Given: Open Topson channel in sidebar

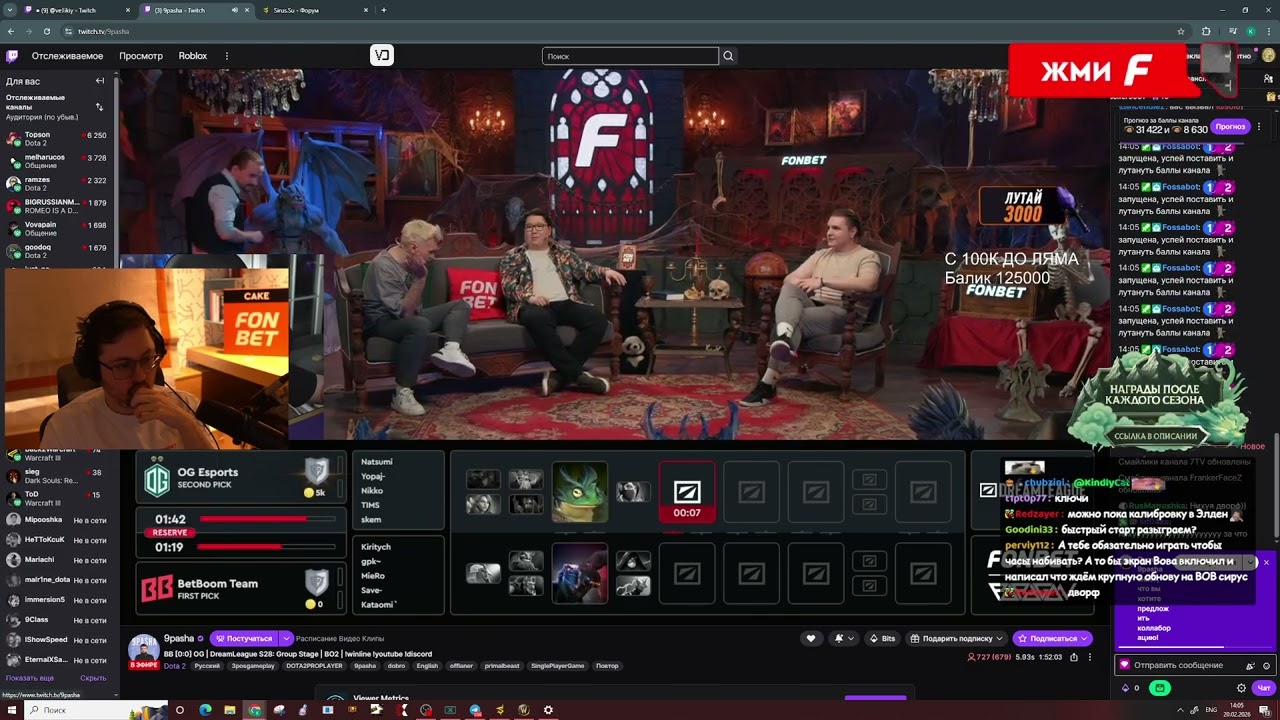Looking at the screenshot, I should click(57, 138).
